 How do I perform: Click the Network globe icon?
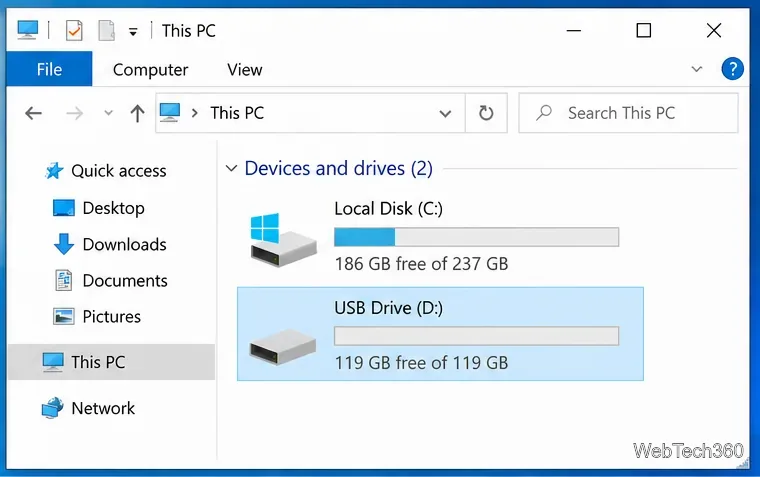click(53, 408)
